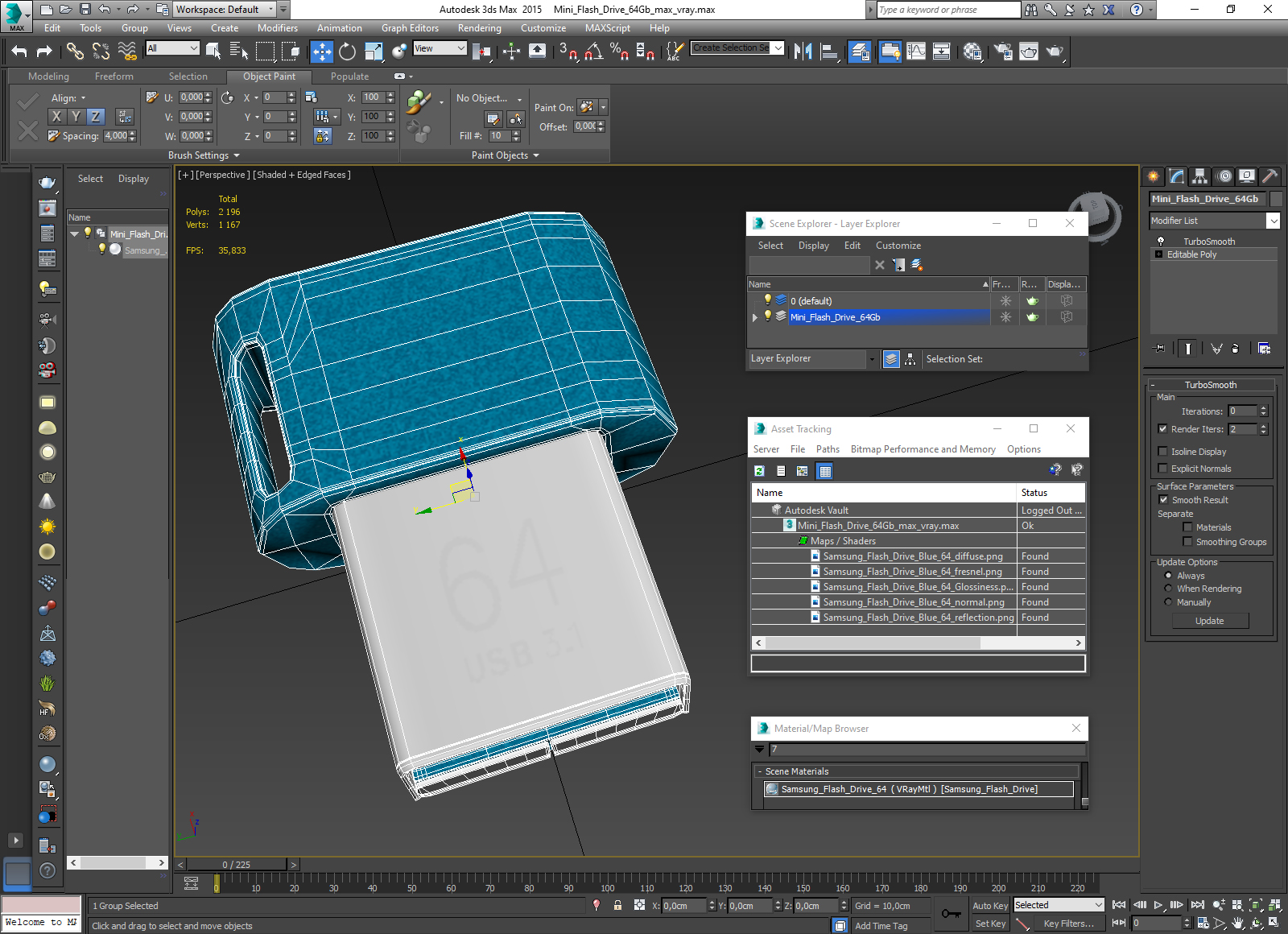This screenshot has height=934, width=1288.
Task: Select When Rendering update option
Action: tap(1168, 589)
